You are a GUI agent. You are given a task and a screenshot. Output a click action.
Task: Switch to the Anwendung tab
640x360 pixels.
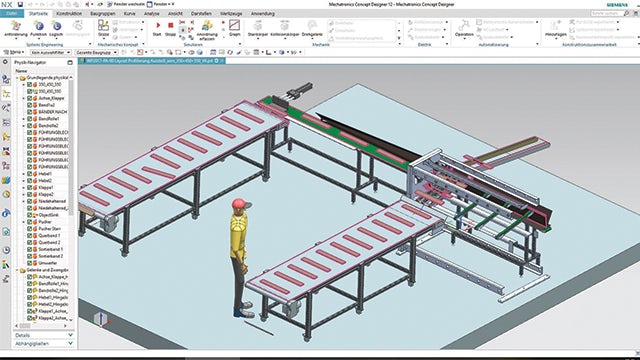click(x=262, y=13)
